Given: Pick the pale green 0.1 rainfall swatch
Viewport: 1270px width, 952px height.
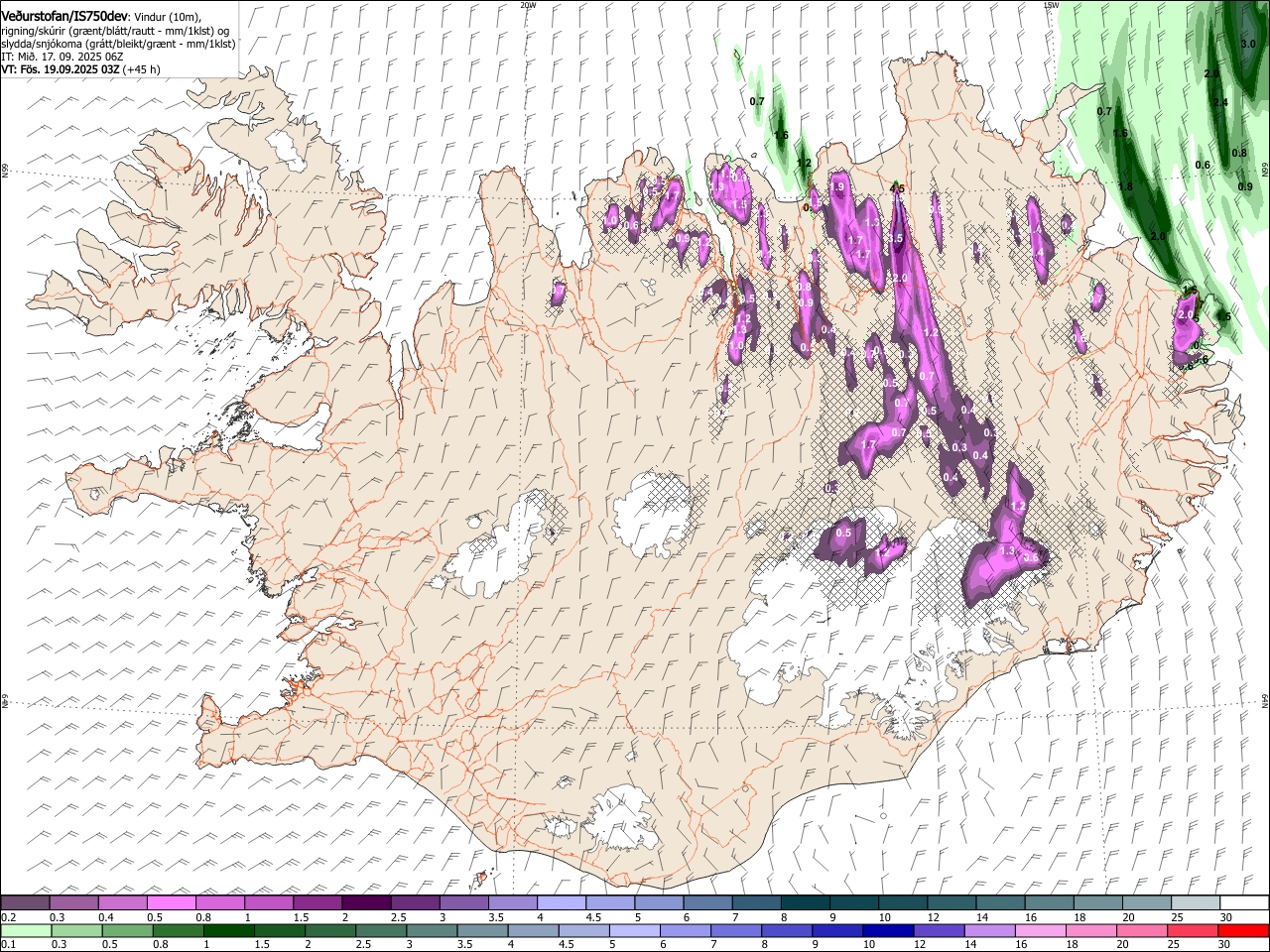Looking at the screenshot, I should 26,931.
